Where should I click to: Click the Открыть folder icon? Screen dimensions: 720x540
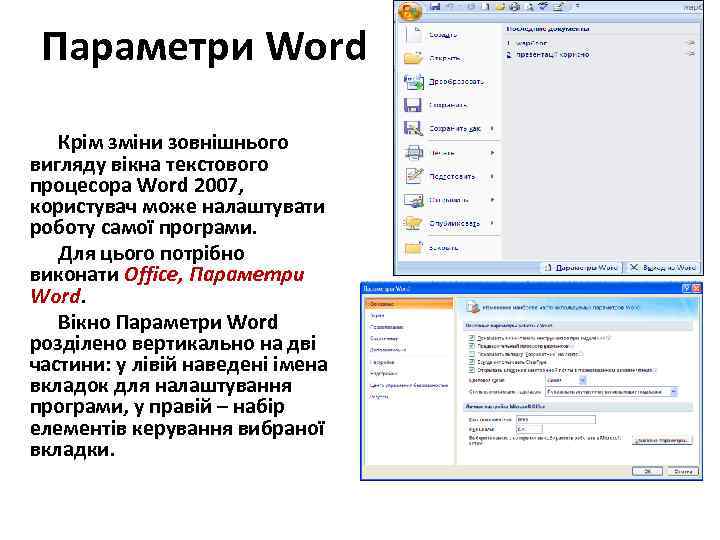click(413, 58)
